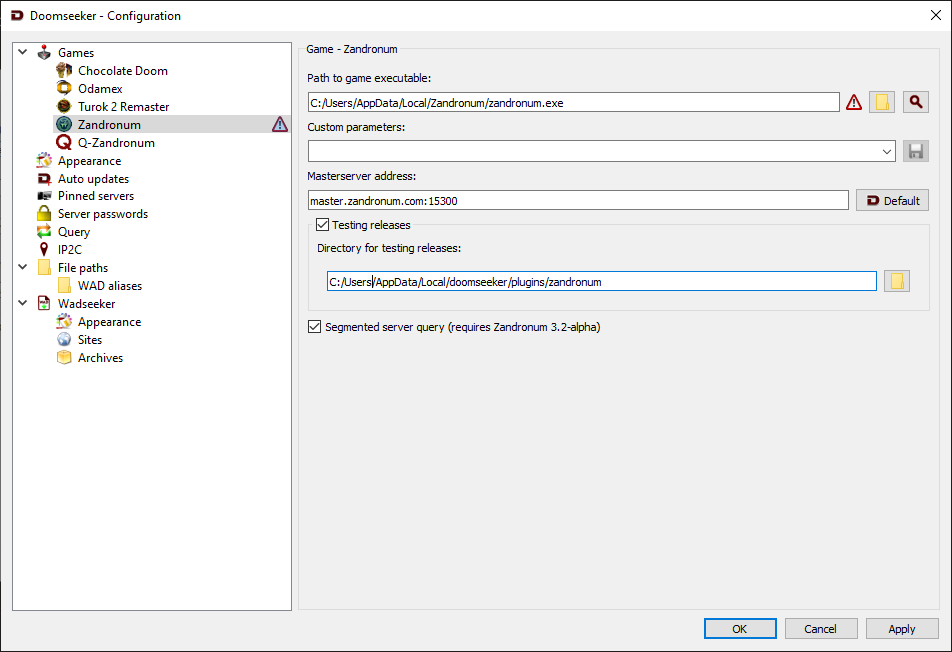Open the Query settings page
952x652 pixels.
click(x=73, y=232)
